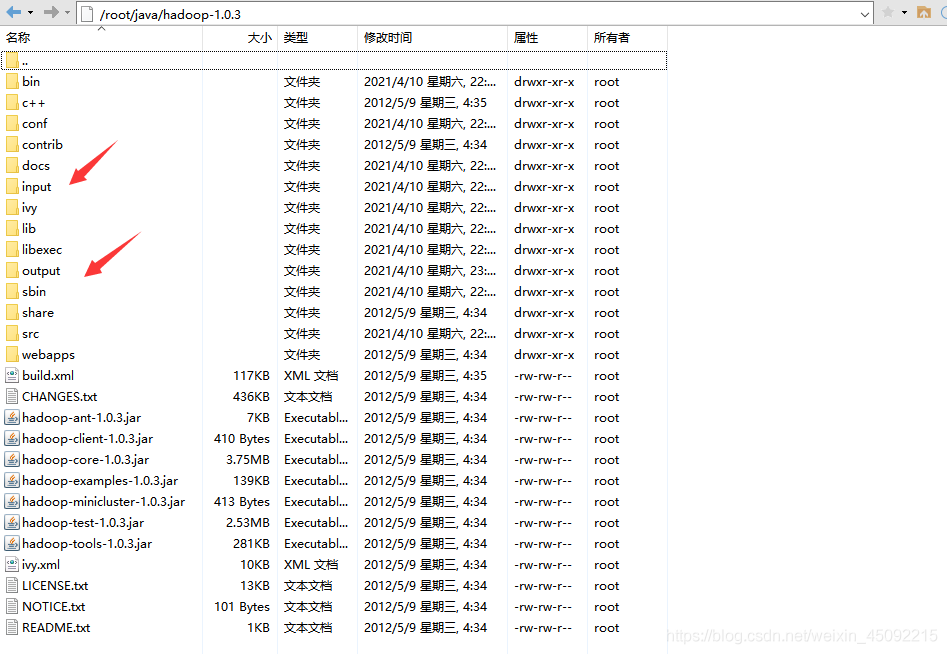Select the parent directory '..' entry
This screenshot has width=947, height=654.
click(25, 61)
